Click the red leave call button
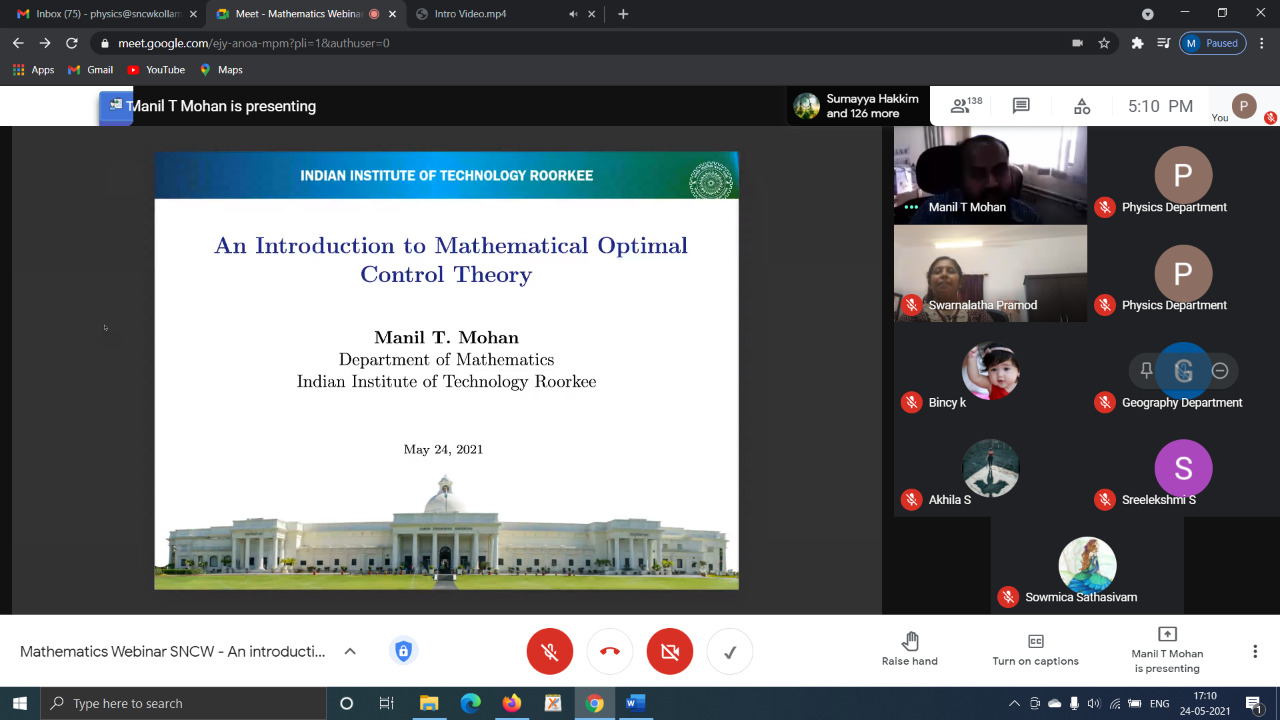This screenshot has height=720, width=1280. (610, 652)
